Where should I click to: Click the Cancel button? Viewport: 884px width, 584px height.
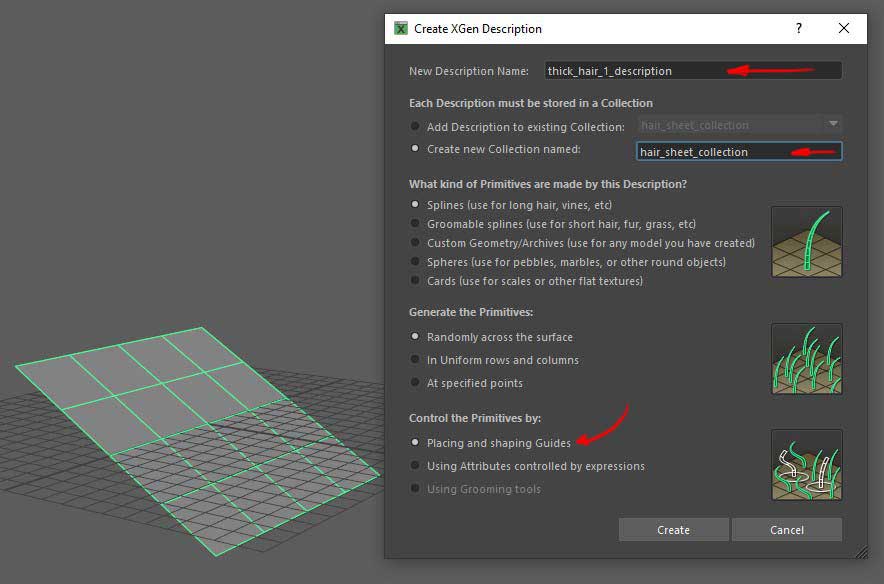tap(787, 530)
